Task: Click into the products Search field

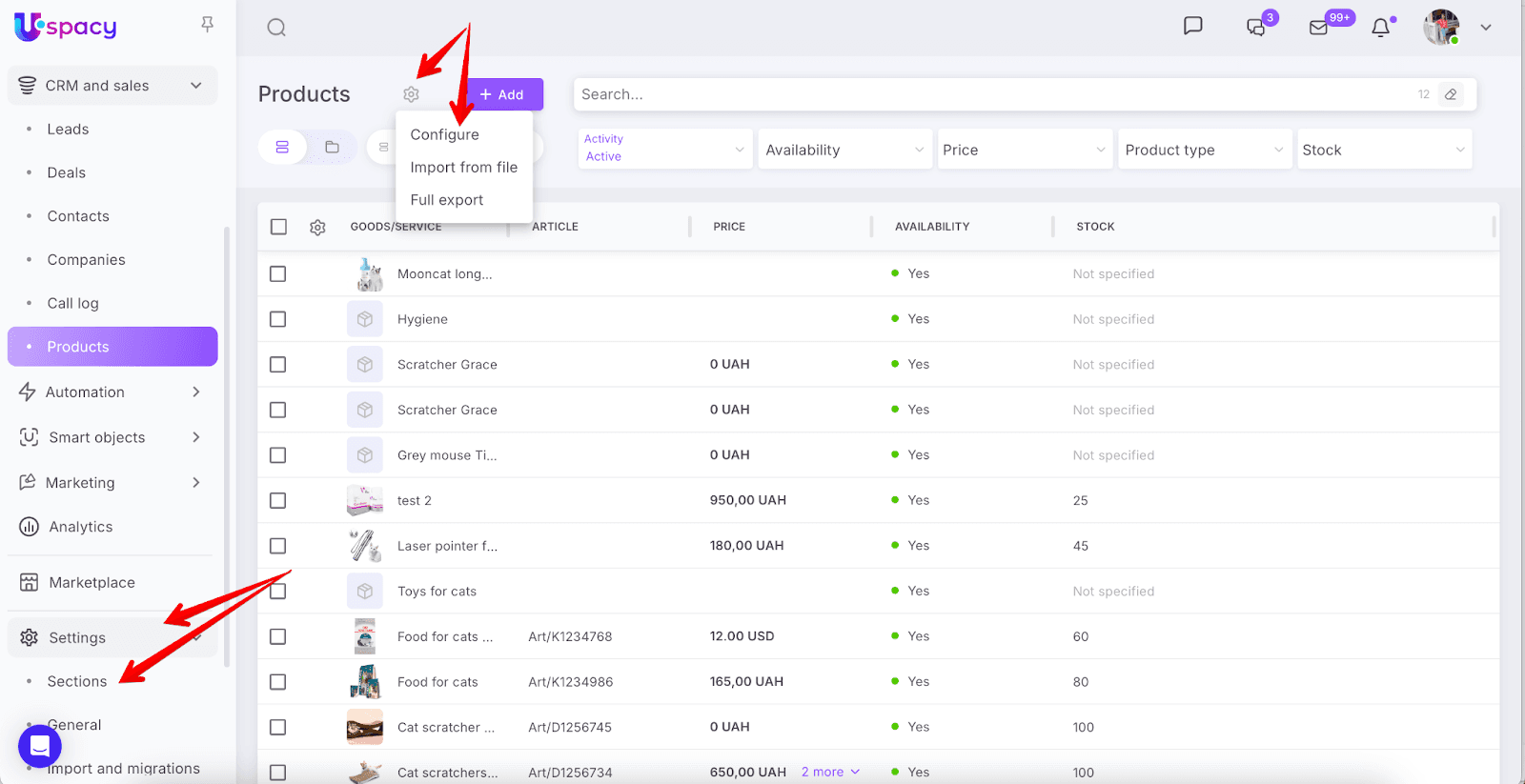Action: (x=991, y=94)
